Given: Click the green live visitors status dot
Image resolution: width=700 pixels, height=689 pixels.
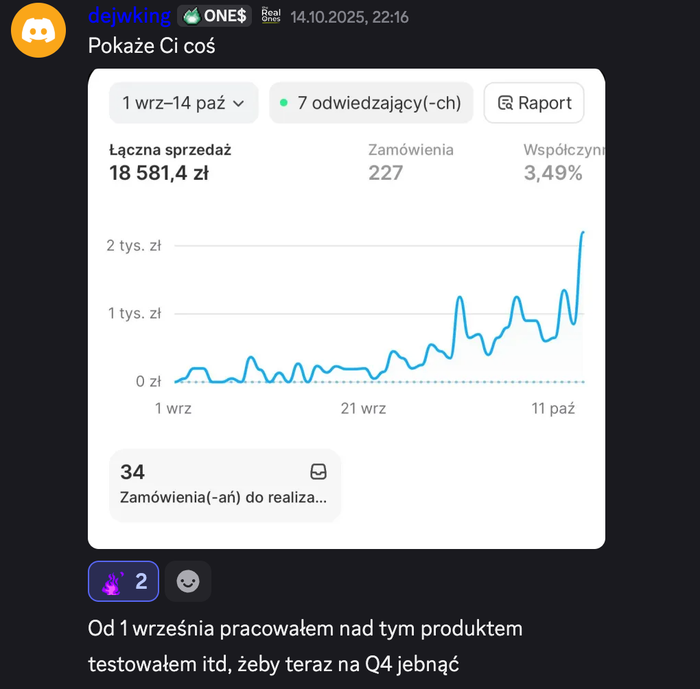Looking at the screenshot, I should pyautogui.click(x=284, y=103).
